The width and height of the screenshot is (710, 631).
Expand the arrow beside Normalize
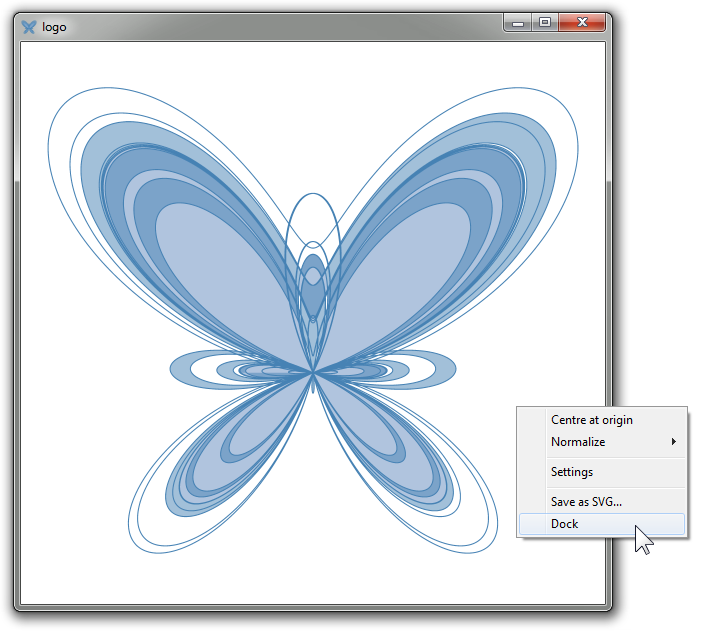coord(674,442)
